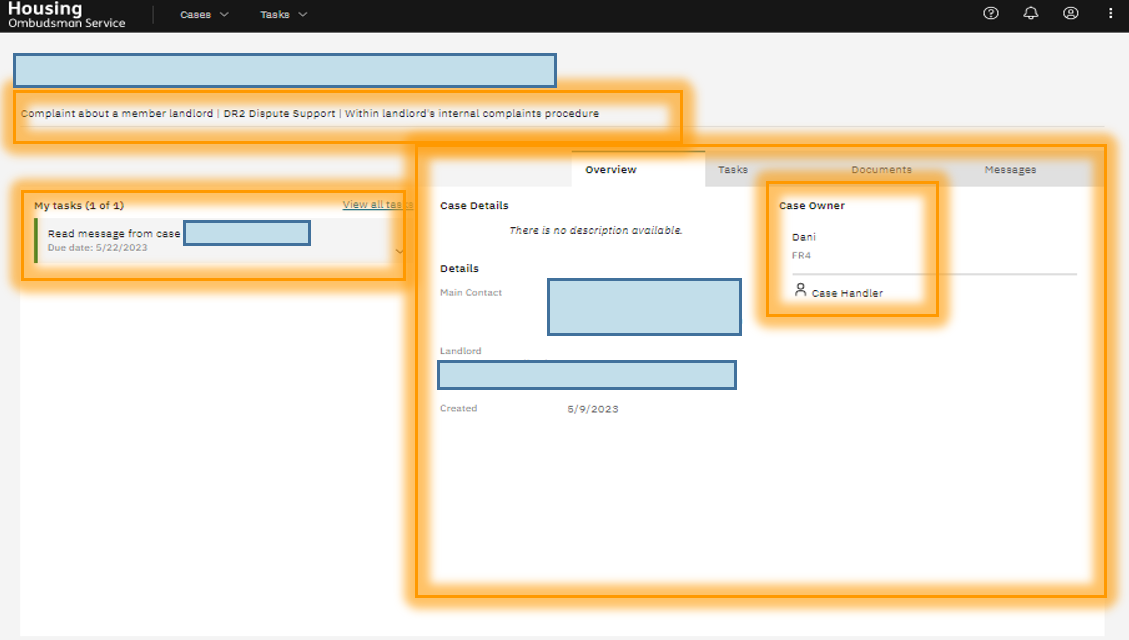
Task: Expand the Tasks dropdown in top navigation
Action: point(283,15)
